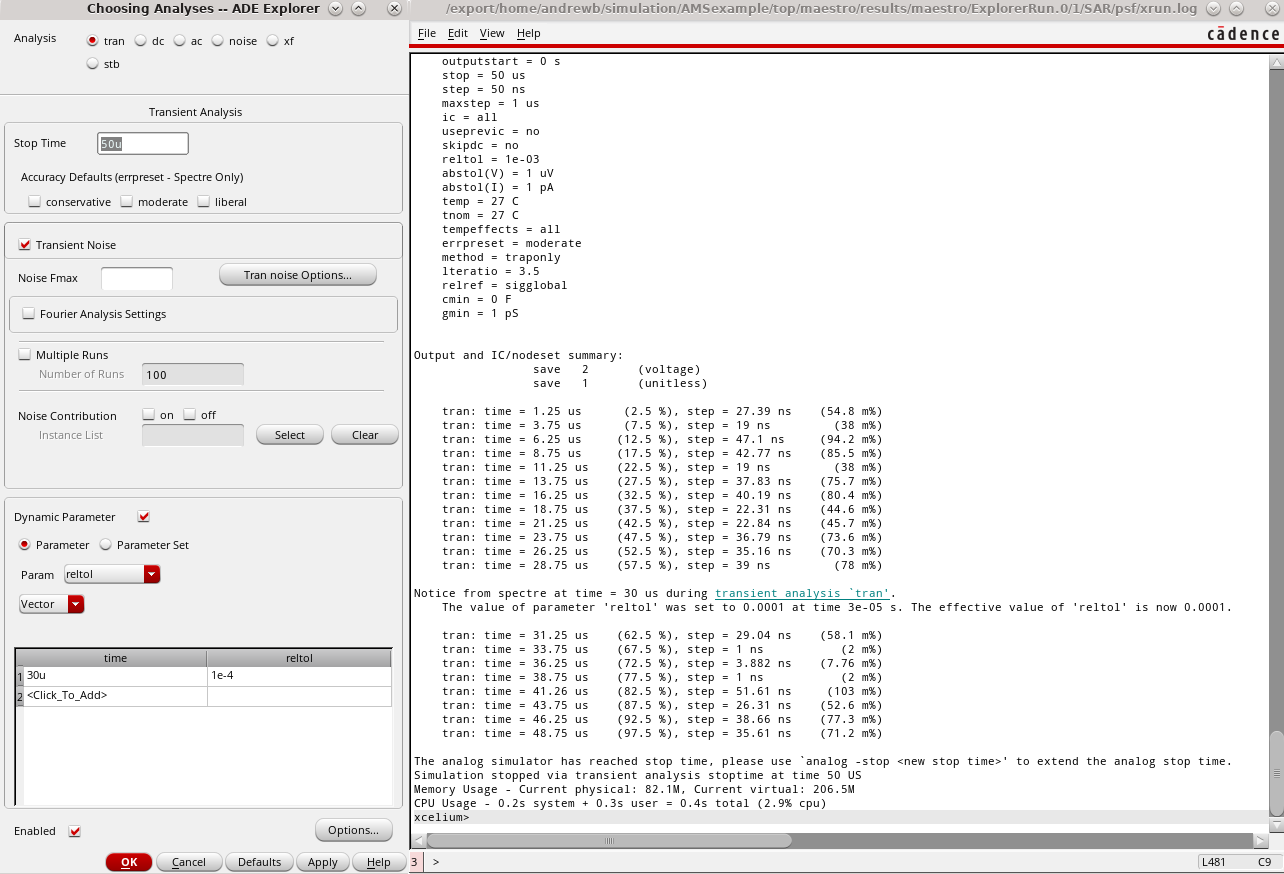
Task: Click the Noise Fmax field
Action: click(x=137, y=278)
